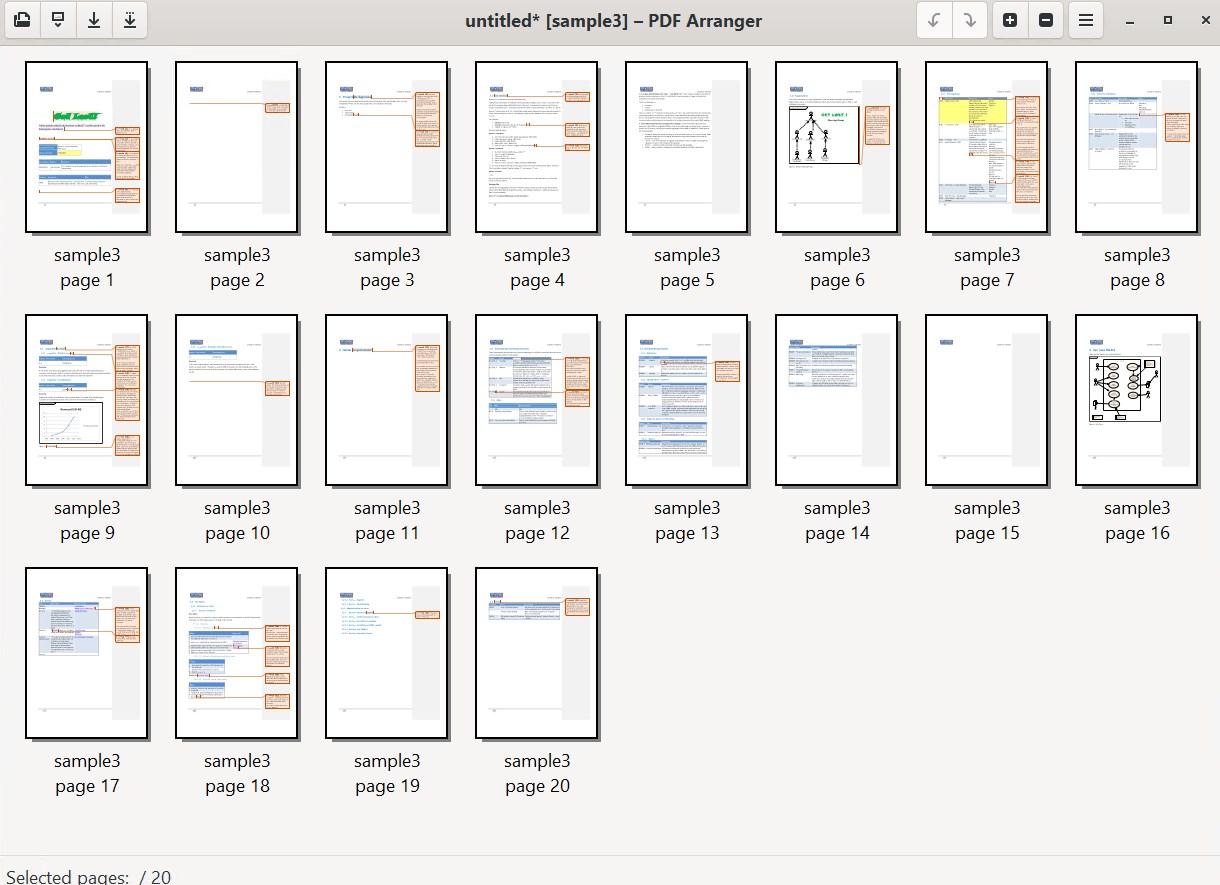Open the hamburger main menu
Viewport: 1220px width, 885px height.
coord(1086,20)
